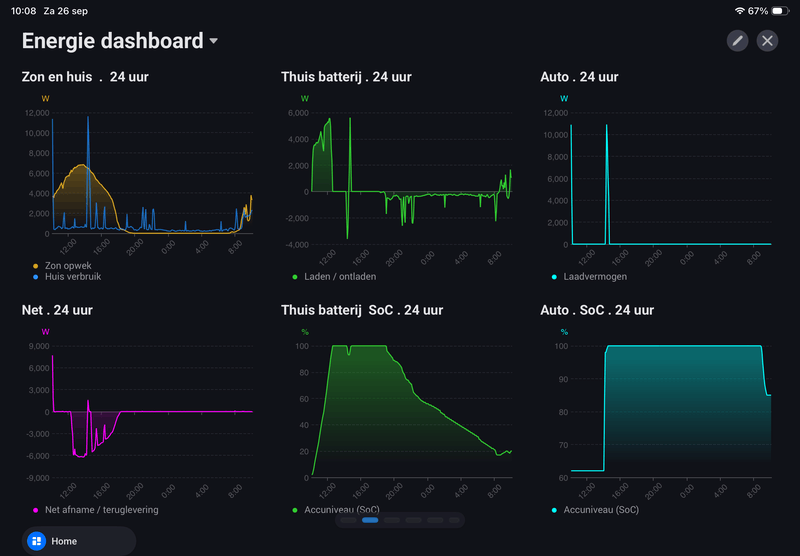Tap the Wi-Fi icon in status bar
This screenshot has height=556, width=800.
pos(739,11)
